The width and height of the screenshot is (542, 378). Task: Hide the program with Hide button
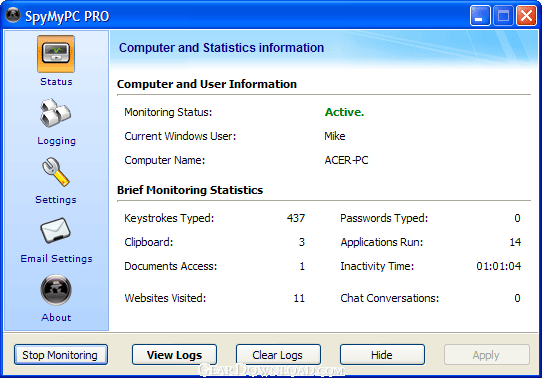[x=382, y=355]
